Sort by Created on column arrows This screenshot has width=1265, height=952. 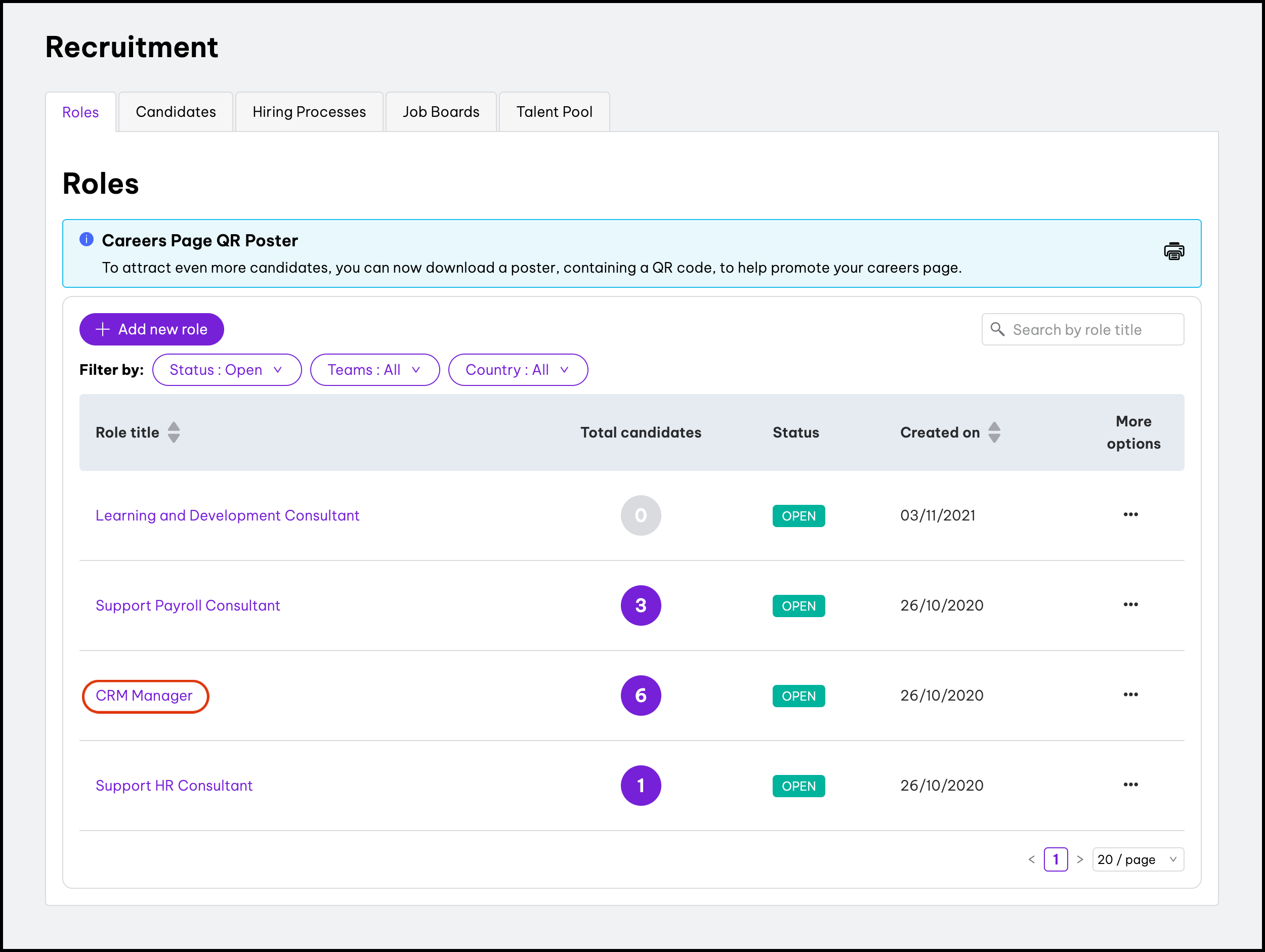pyautogui.click(x=994, y=432)
